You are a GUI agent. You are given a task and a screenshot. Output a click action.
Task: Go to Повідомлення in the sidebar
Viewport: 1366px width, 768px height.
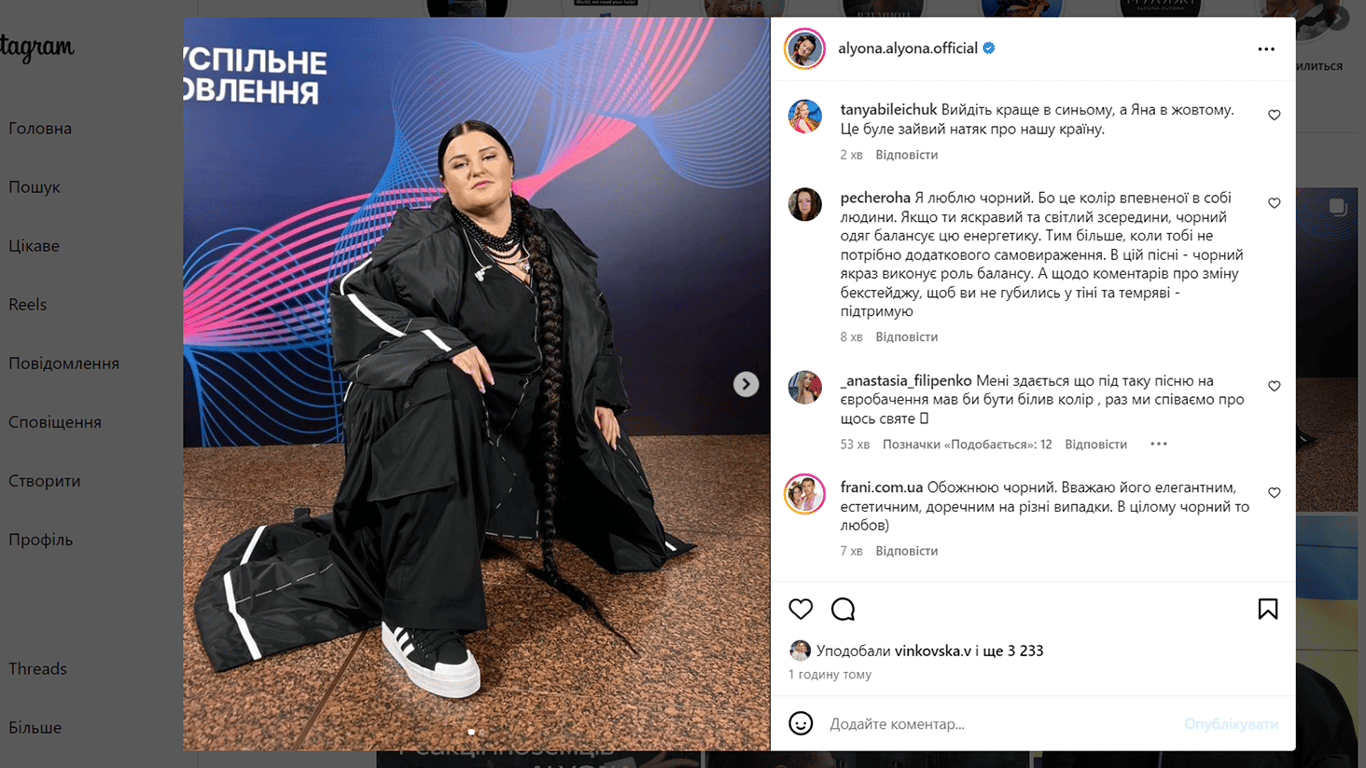[x=64, y=363]
